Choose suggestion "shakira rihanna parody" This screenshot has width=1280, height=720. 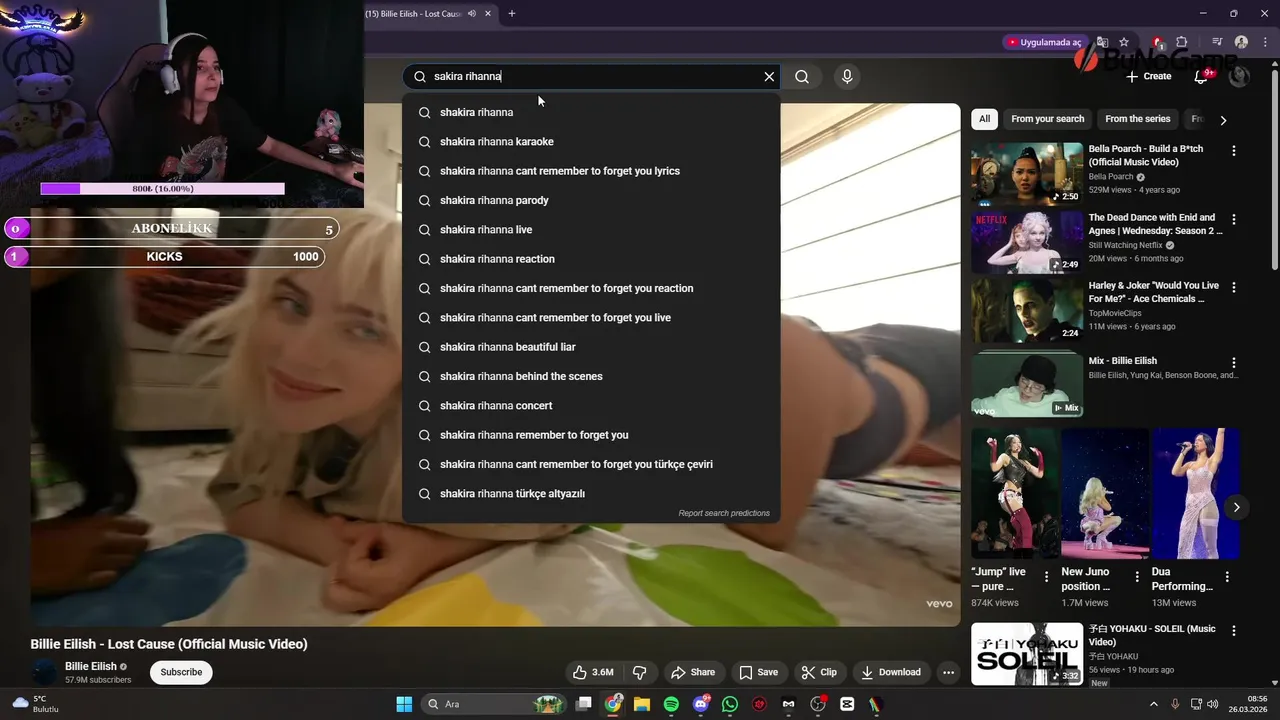[591, 200]
